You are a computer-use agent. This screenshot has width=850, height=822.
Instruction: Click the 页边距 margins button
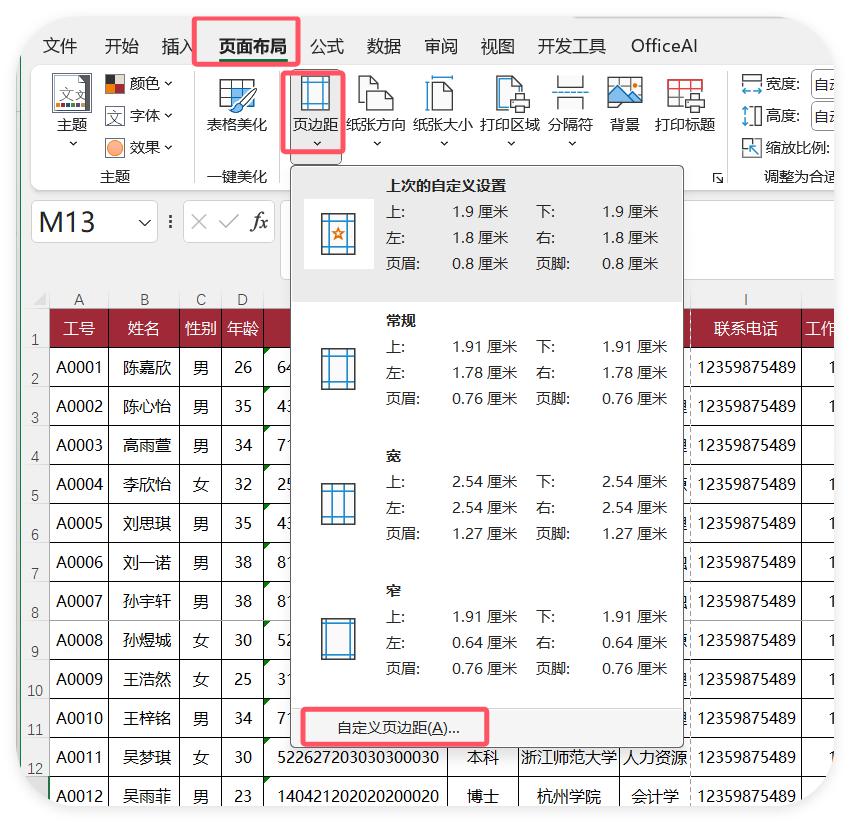pyautogui.click(x=315, y=111)
